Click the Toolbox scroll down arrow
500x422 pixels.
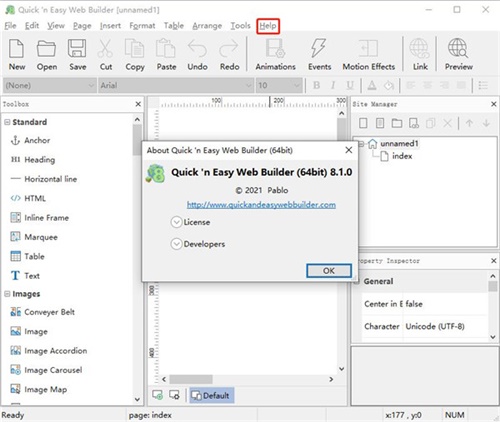(137, 399)
